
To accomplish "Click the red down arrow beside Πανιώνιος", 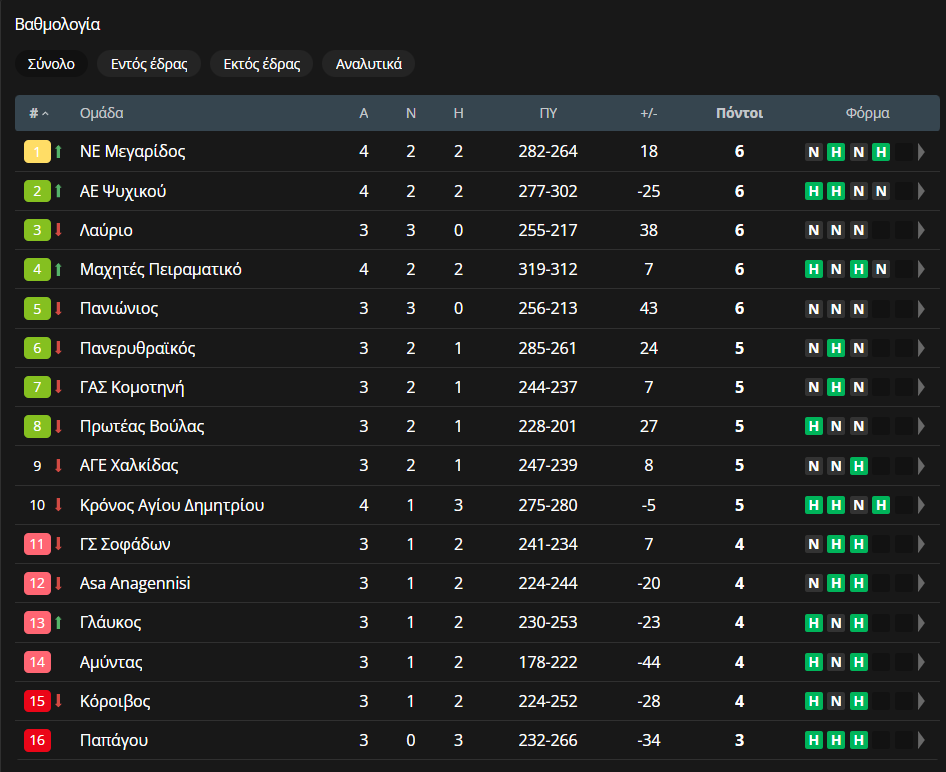I will 59,309.
